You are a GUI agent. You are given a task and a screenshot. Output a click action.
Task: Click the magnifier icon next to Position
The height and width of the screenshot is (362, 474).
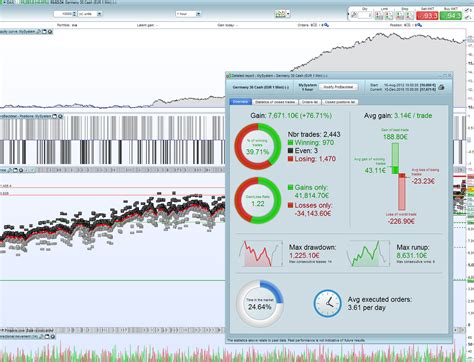(419, 25)
